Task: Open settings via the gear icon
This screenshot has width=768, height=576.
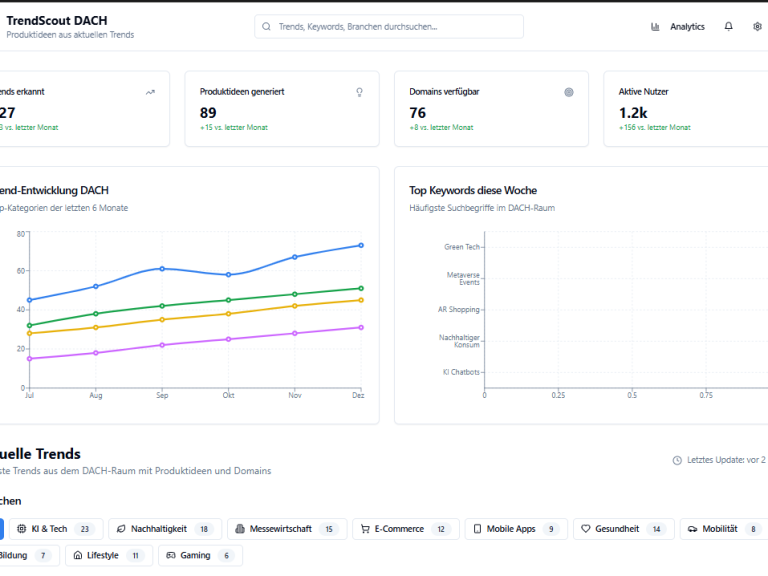Action: coord(757,27)
